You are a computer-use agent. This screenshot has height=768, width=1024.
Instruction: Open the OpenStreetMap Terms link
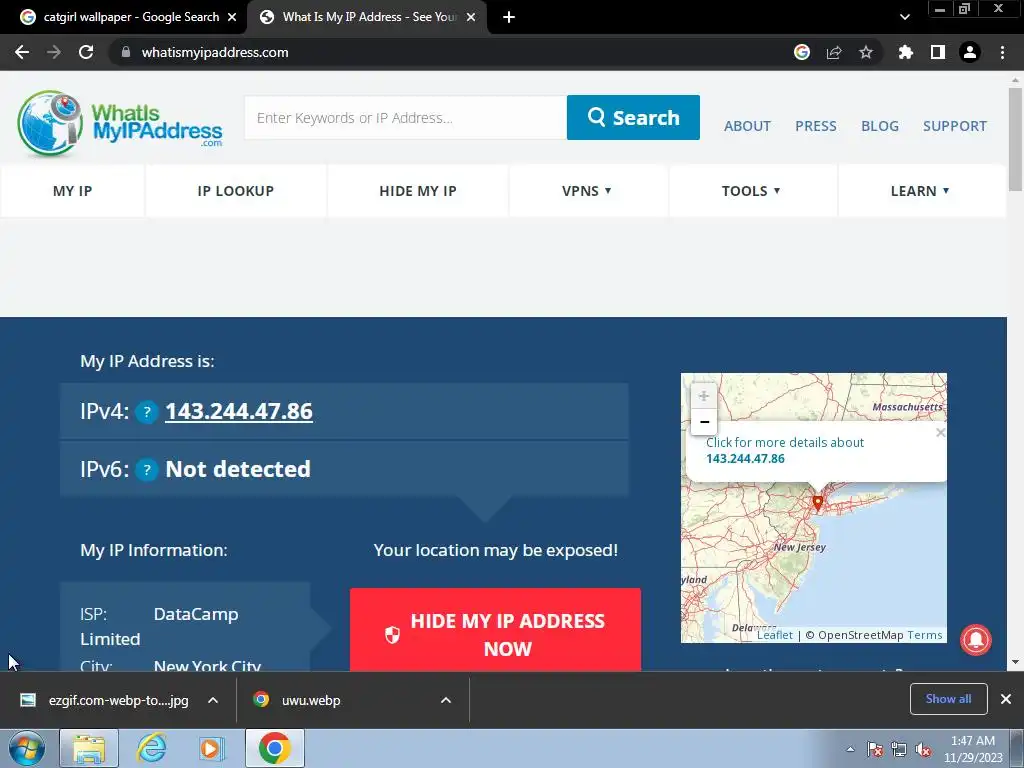click(924, 635)
